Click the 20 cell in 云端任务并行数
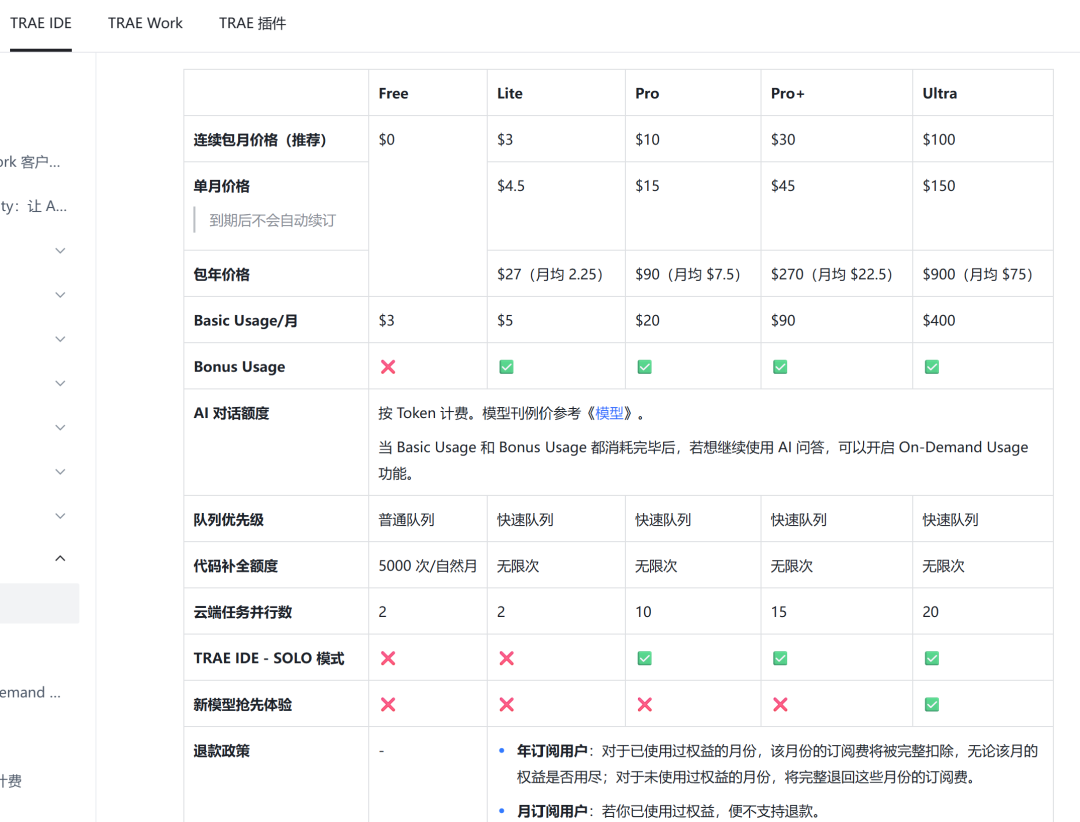 tap(931, 612)
